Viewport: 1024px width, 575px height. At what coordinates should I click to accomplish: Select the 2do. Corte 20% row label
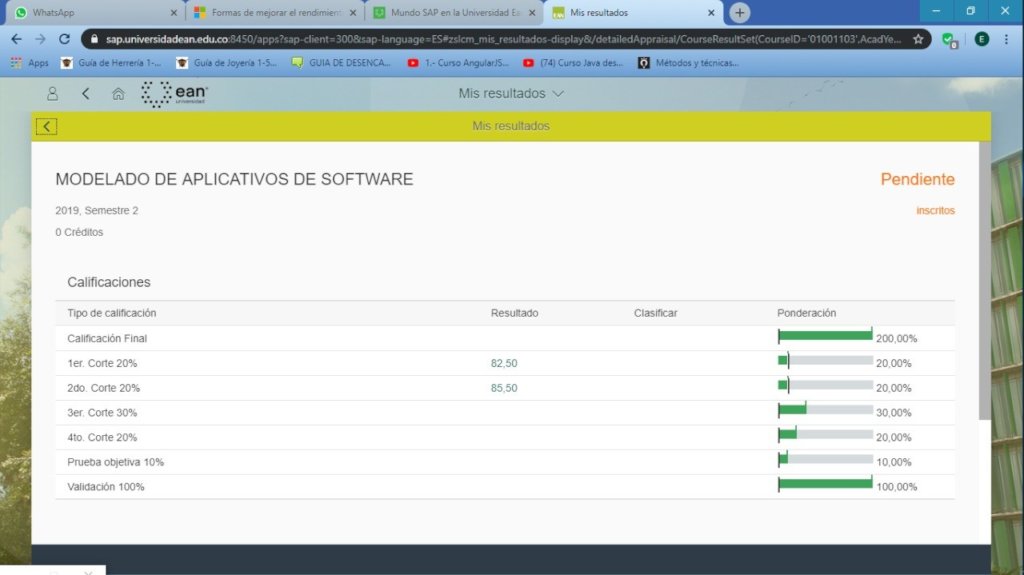point(103,388)
